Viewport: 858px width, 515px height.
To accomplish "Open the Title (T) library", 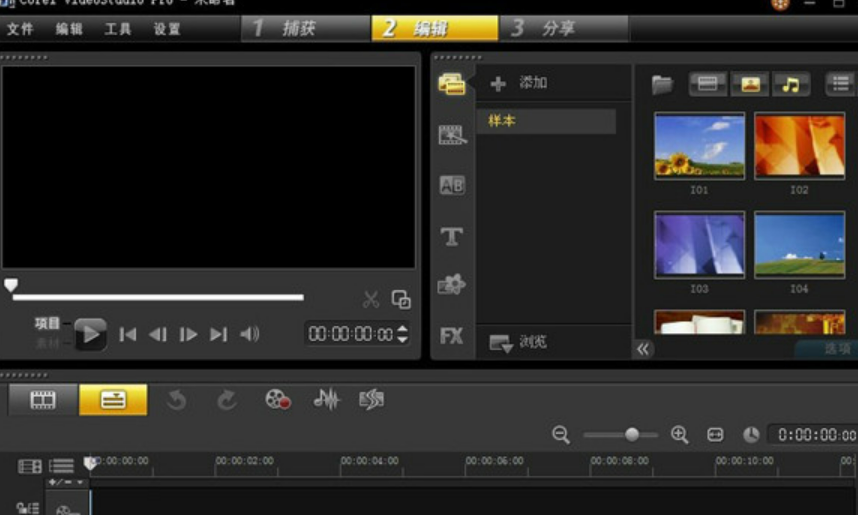I will coord(452,236).
